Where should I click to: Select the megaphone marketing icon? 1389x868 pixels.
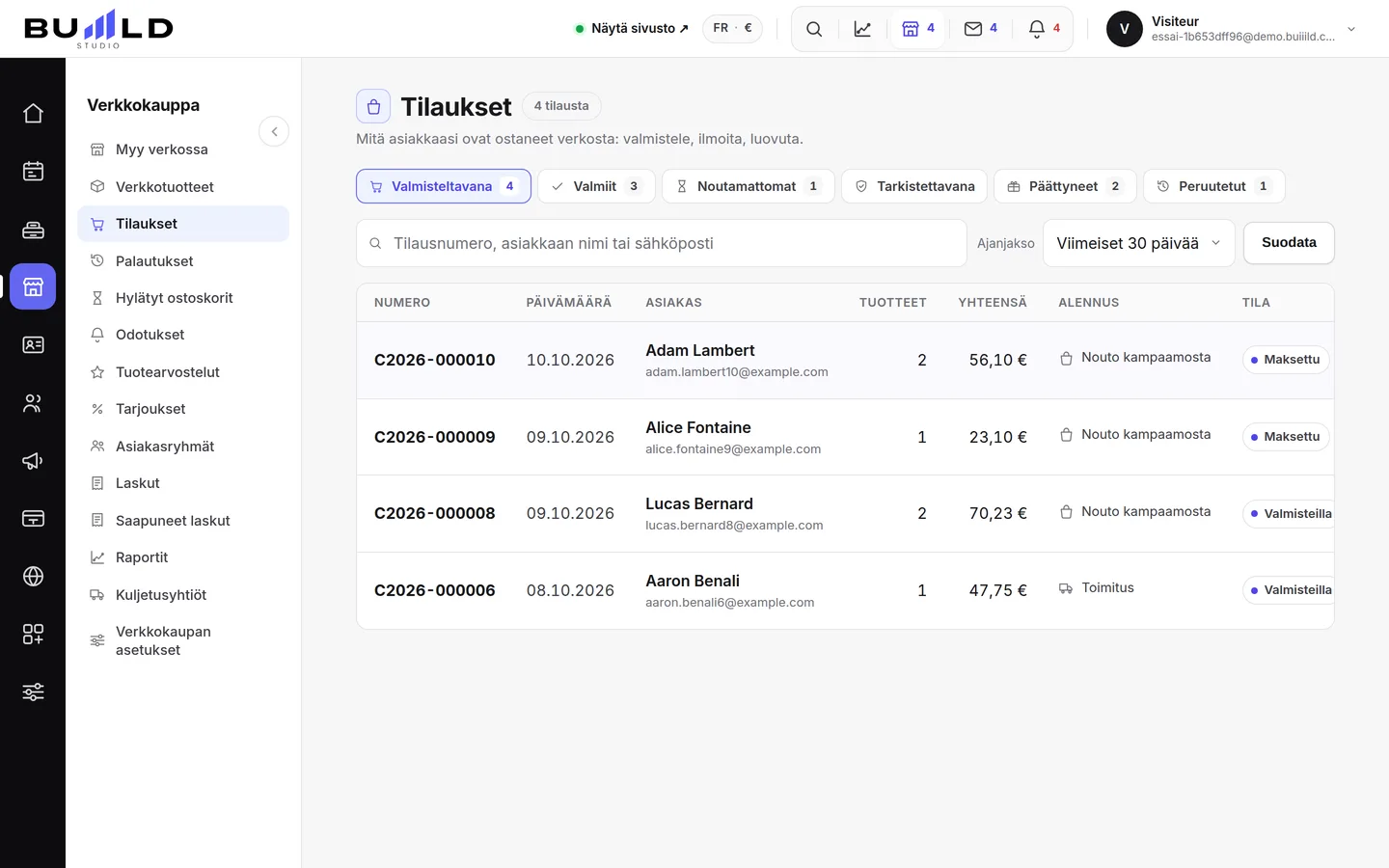[x=33, y=461]
